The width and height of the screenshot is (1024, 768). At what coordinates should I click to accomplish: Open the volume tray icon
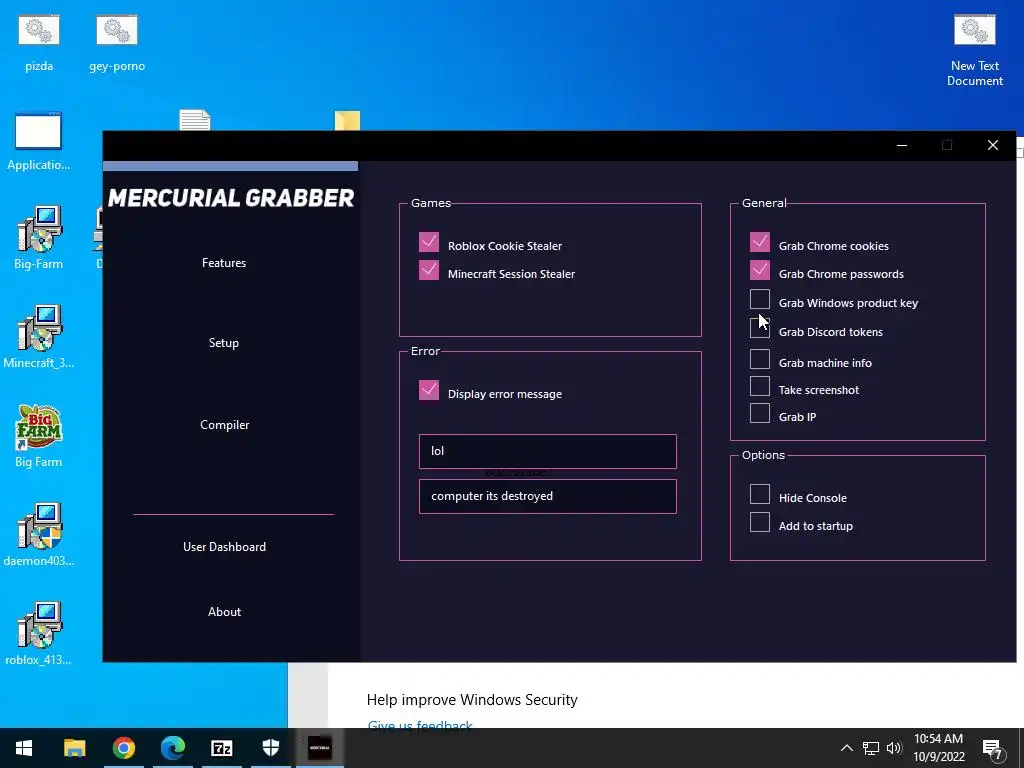click(x=894, y=748)
